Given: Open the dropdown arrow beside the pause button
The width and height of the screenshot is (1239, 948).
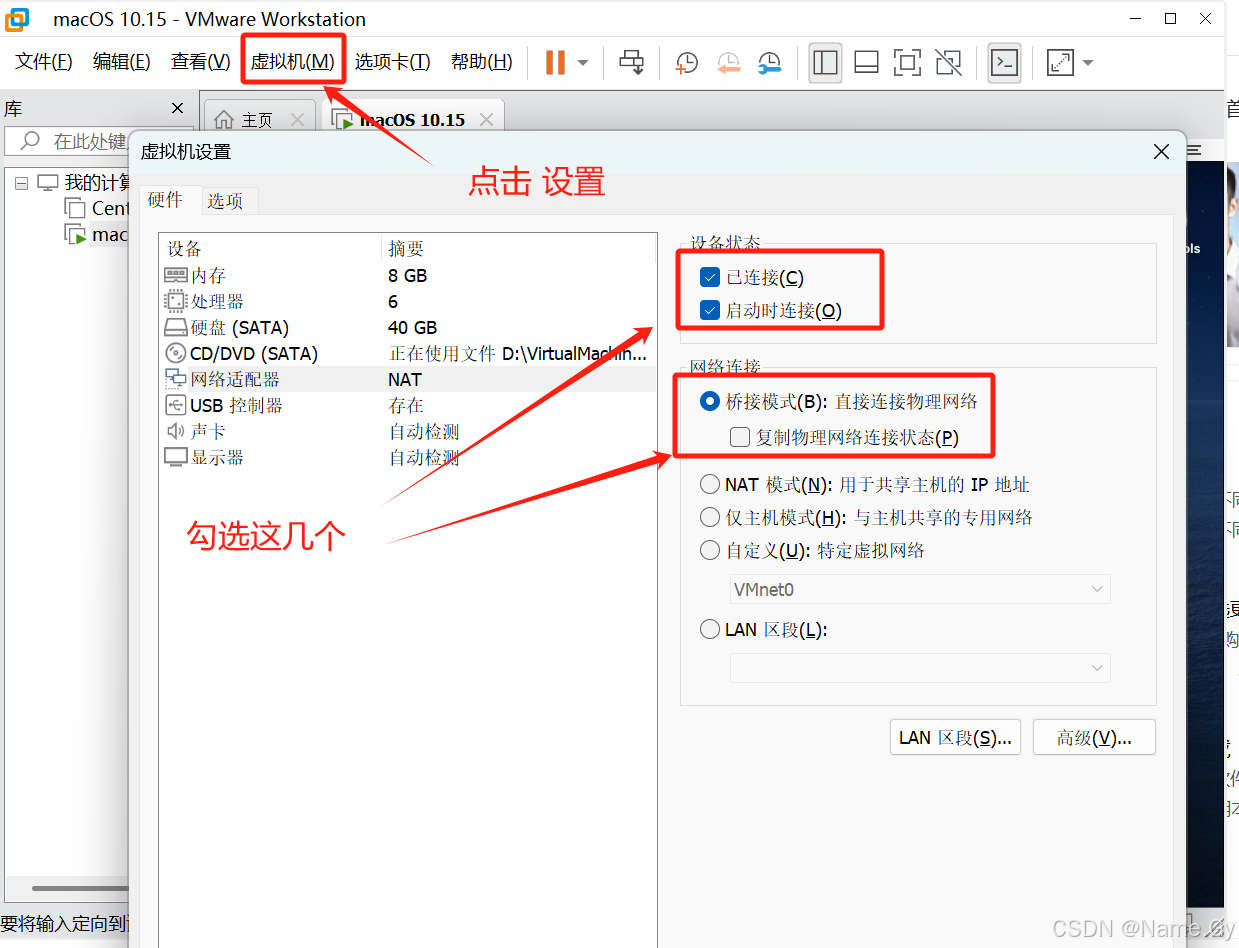Looking at the screenshot, I should point(583,63).
